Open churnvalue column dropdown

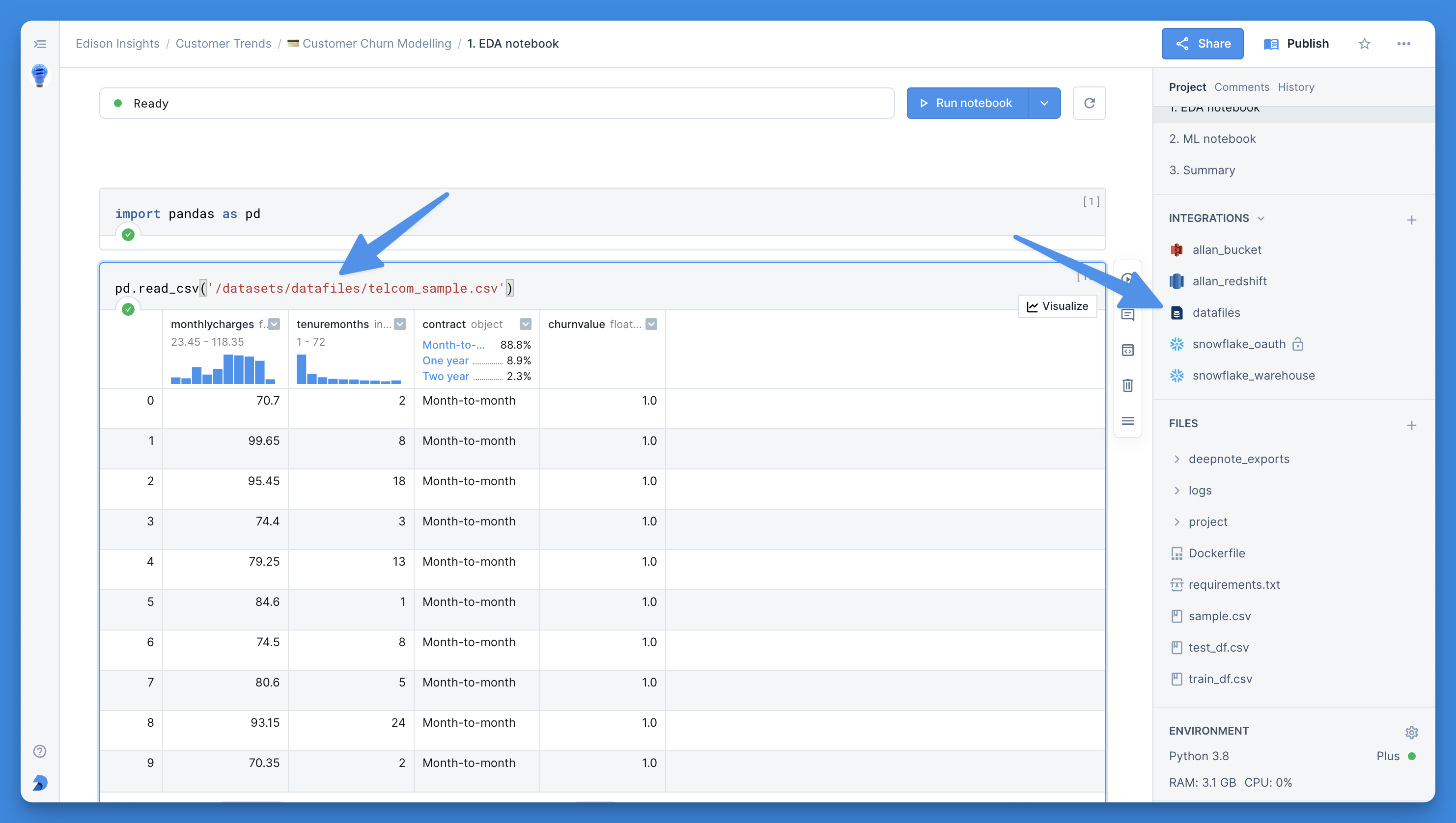651,324
